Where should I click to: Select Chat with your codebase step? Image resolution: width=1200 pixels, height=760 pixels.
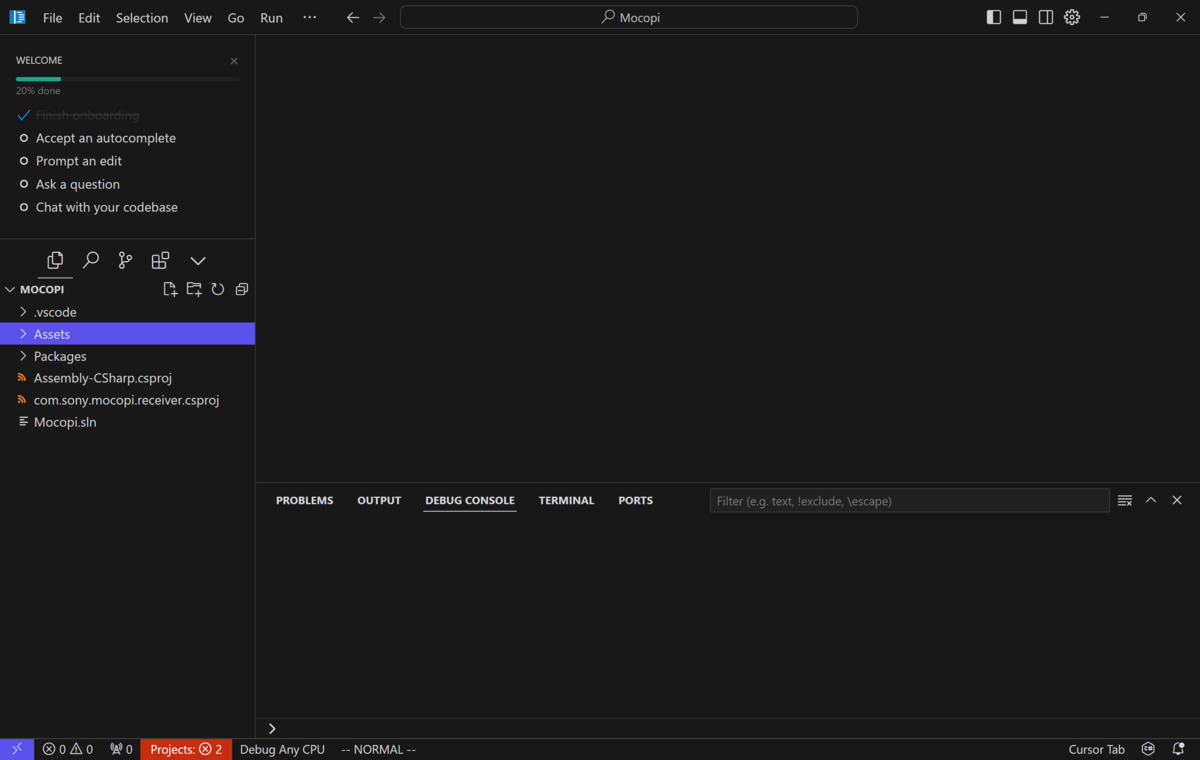tap(107, 207)
